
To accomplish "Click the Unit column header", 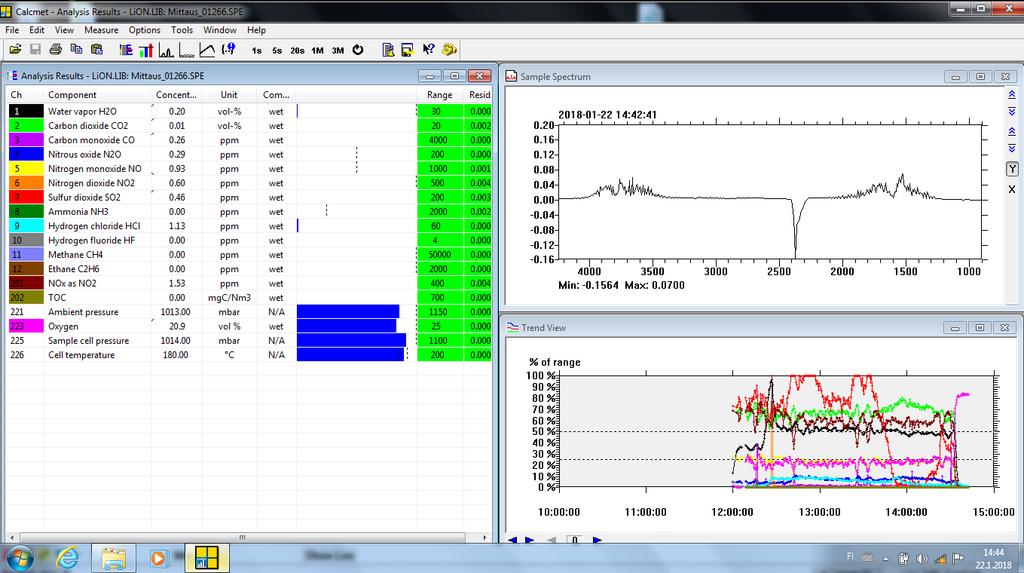I will click(x=229, y=95).
